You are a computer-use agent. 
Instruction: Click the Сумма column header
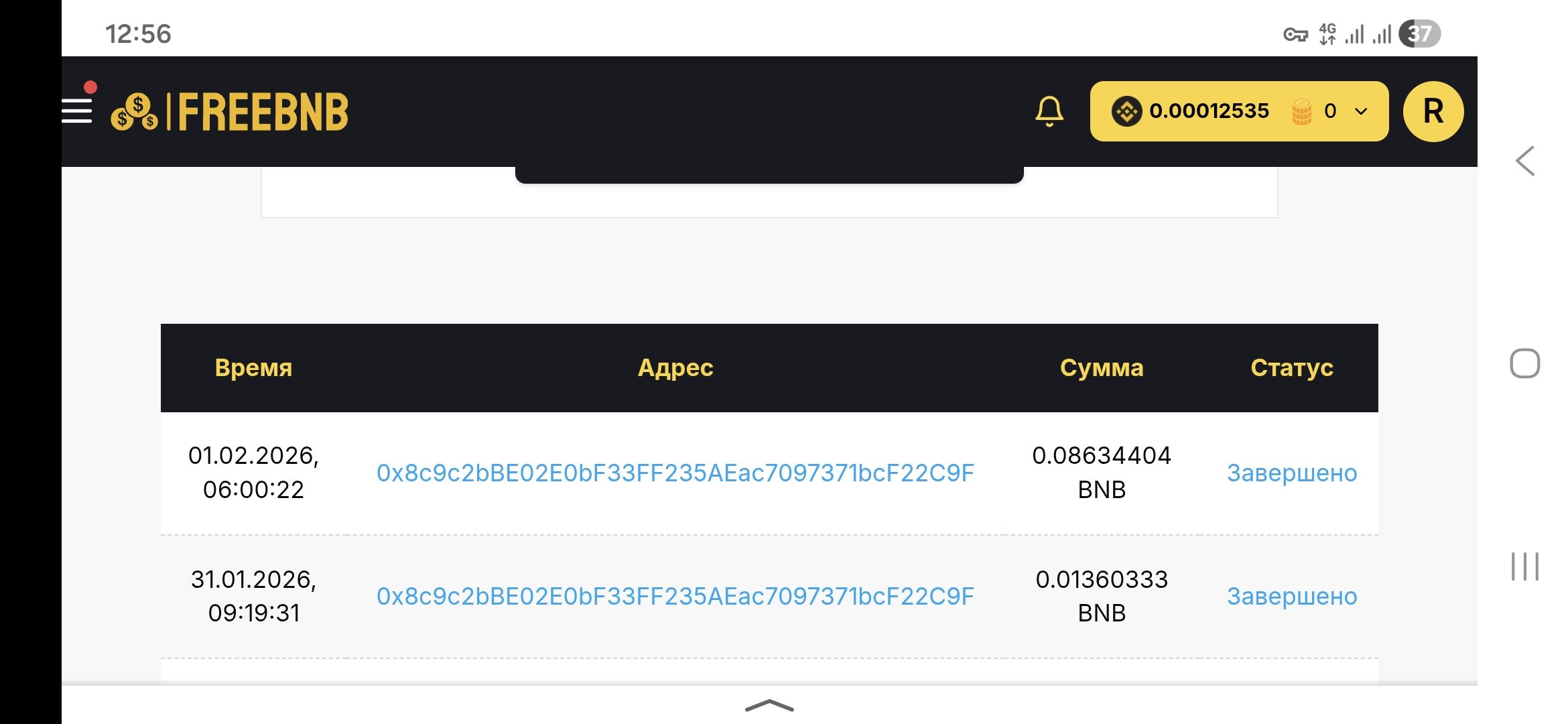1102,368
